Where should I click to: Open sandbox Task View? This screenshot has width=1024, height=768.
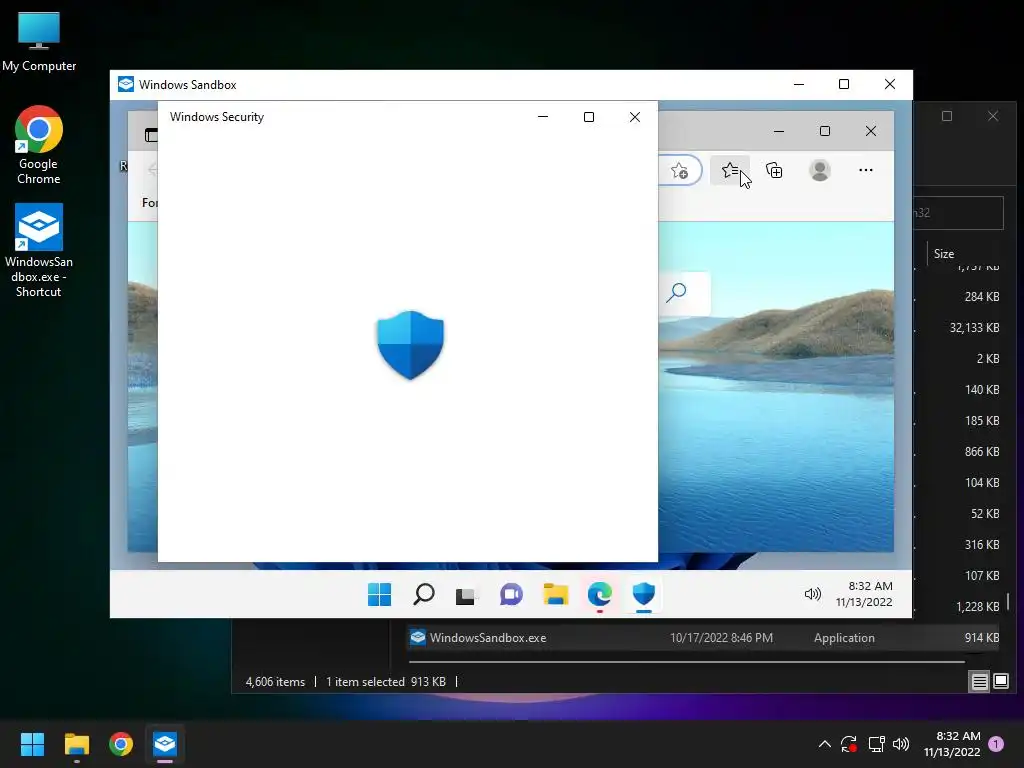click(x=466, y=595)
